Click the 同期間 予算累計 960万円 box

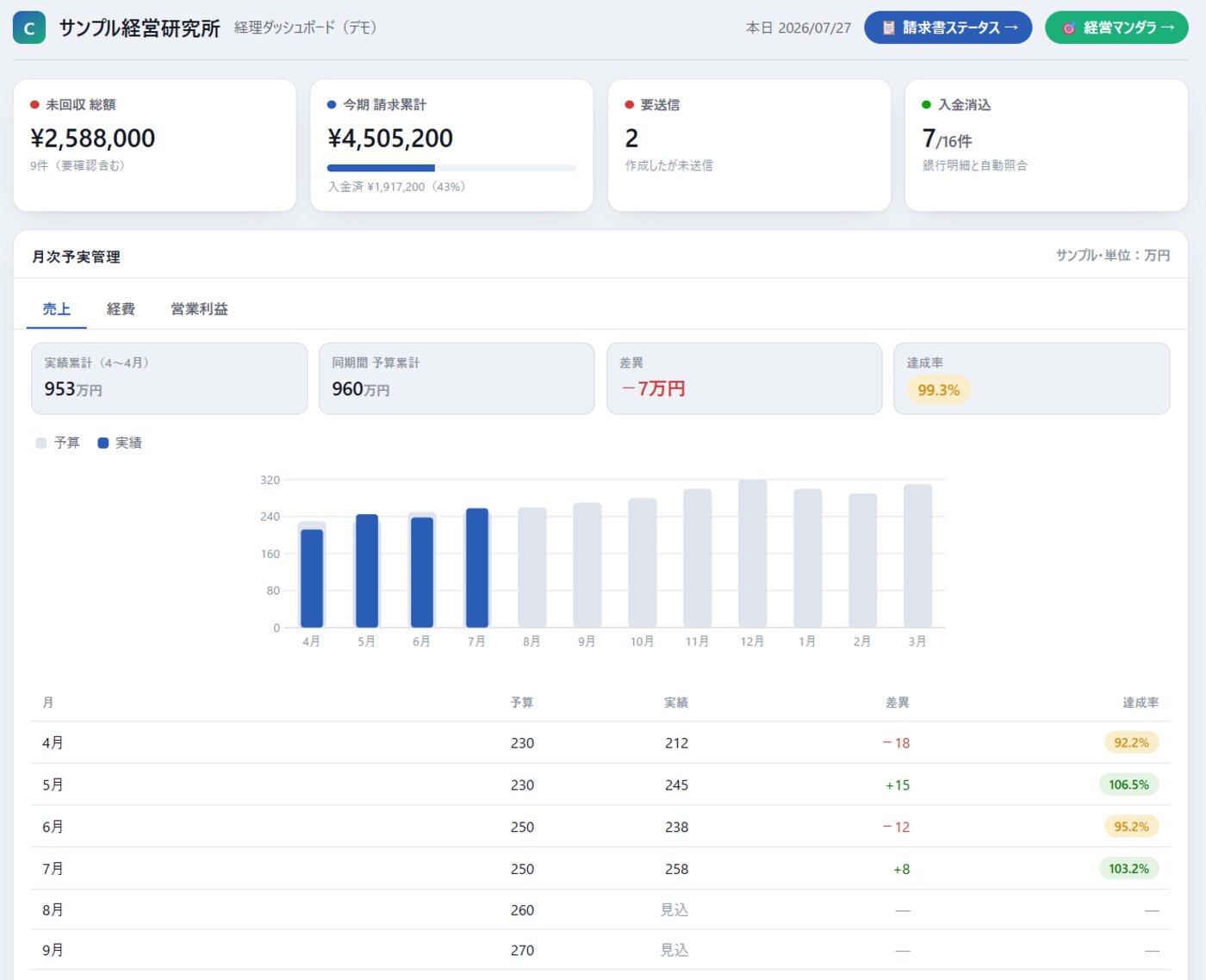457,379
